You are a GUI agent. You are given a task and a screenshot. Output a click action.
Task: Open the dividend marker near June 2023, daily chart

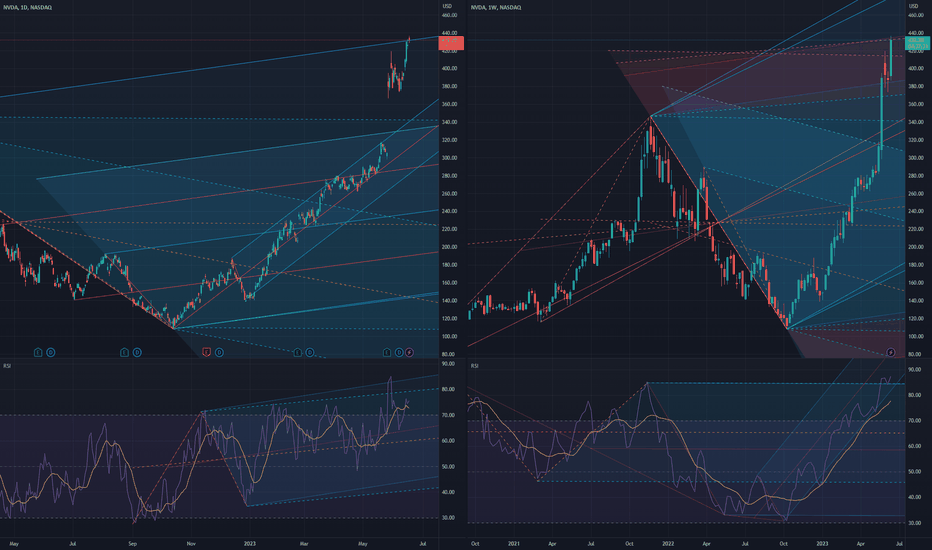(399, 353)
